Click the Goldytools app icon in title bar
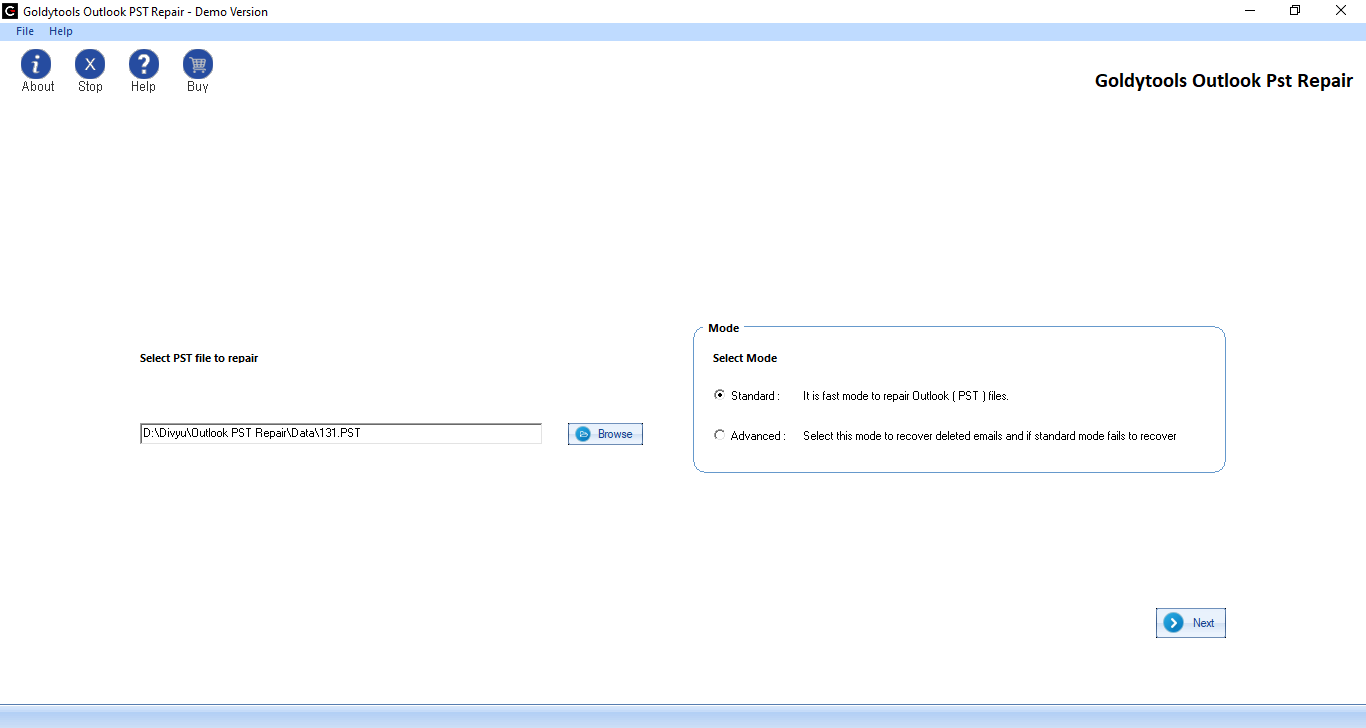Viewport: 1366px width, 728px height. (11, 11)
